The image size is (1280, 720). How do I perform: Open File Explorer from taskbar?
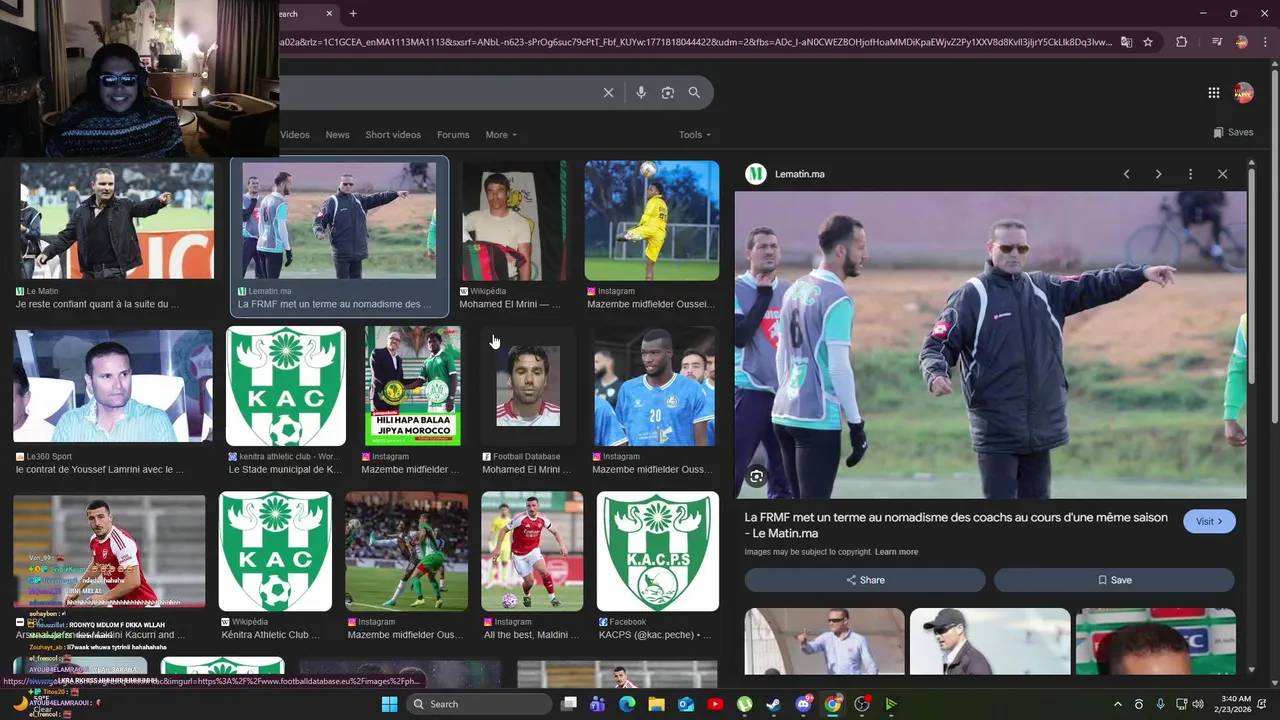[x=656, y=704]
